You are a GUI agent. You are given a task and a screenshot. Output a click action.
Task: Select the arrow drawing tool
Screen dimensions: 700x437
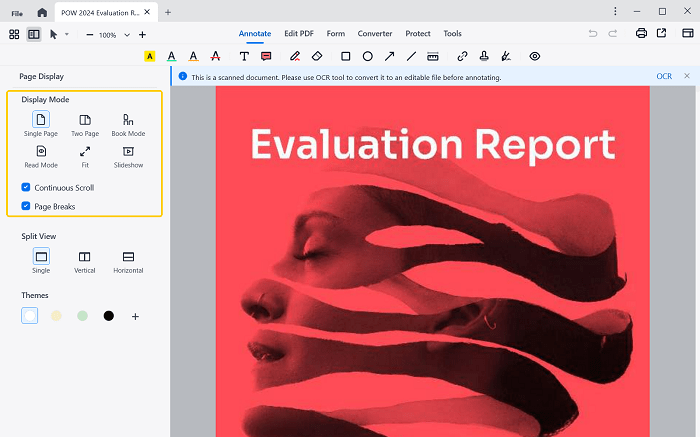[x=389, y=57]
